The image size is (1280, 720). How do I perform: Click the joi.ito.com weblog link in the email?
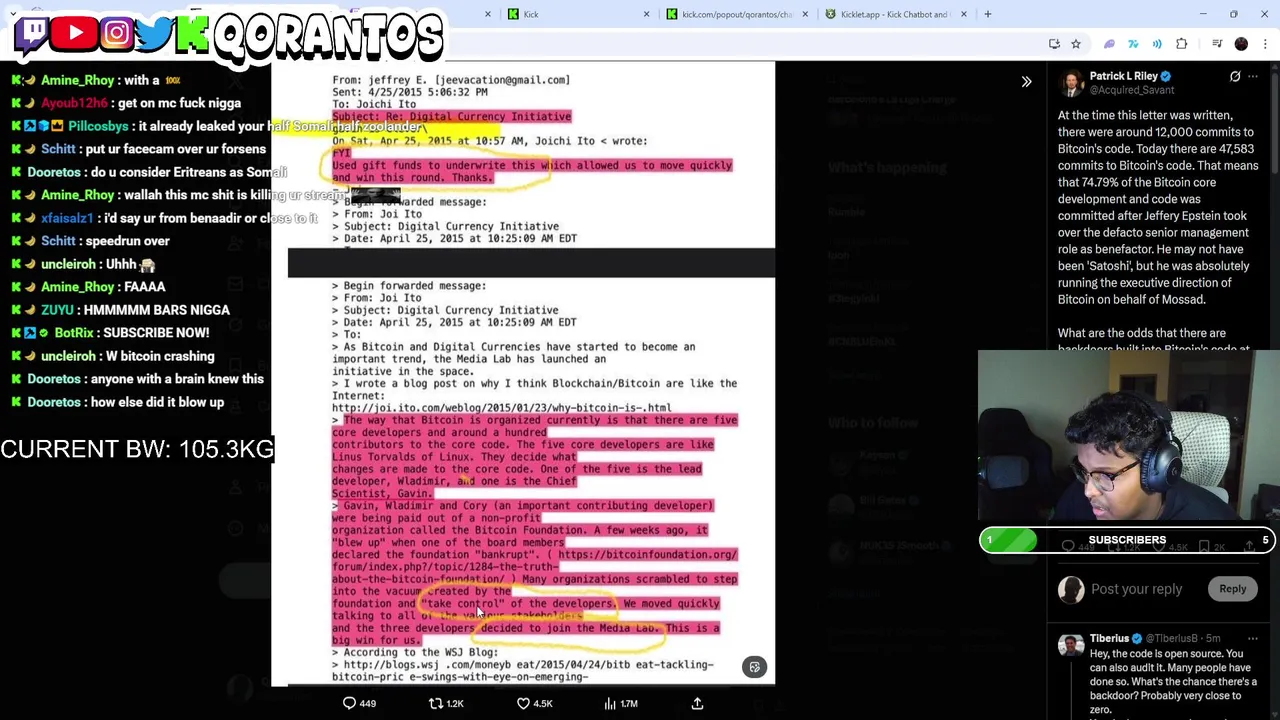point(501,408)
